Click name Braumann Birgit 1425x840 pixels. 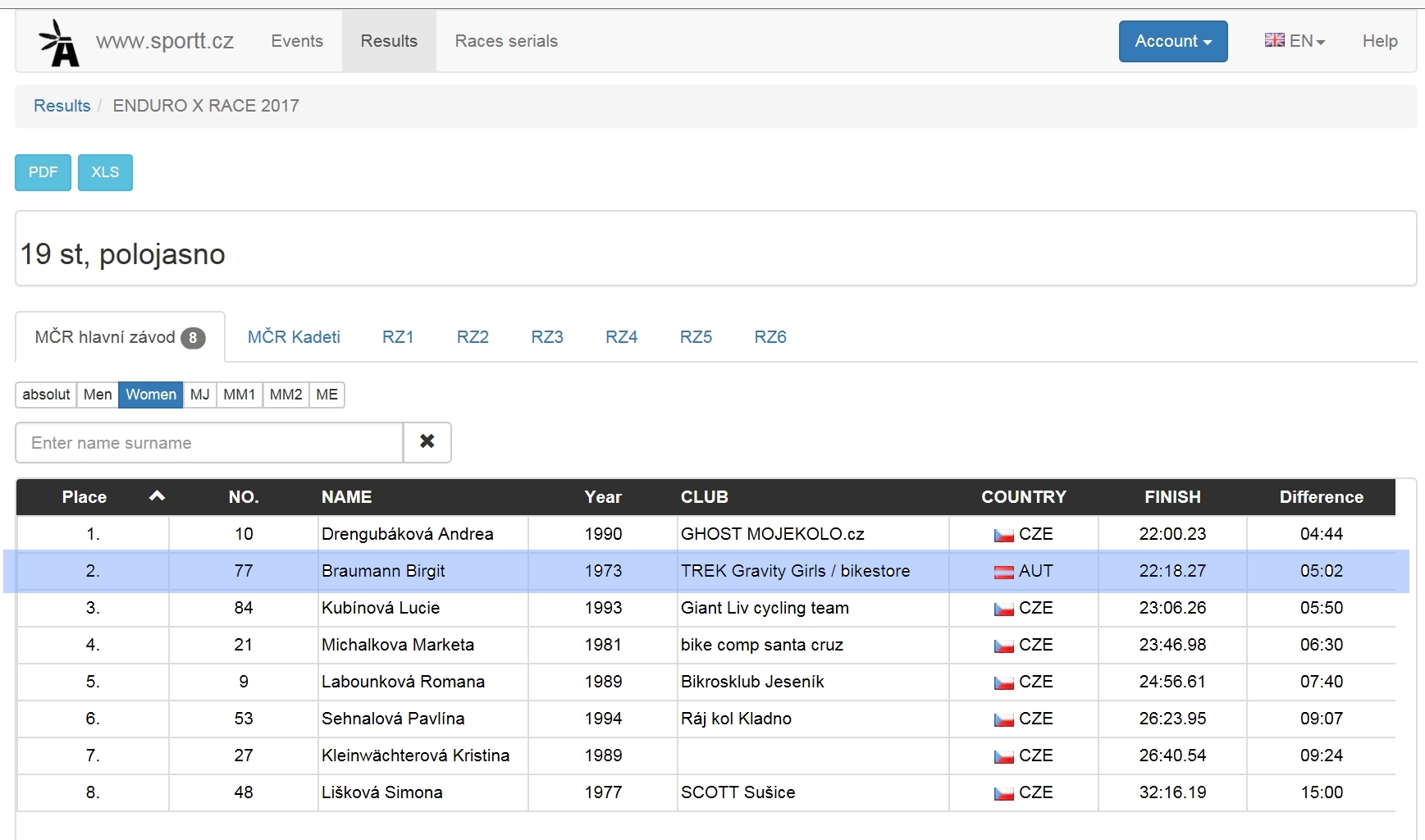pos(383,571)
